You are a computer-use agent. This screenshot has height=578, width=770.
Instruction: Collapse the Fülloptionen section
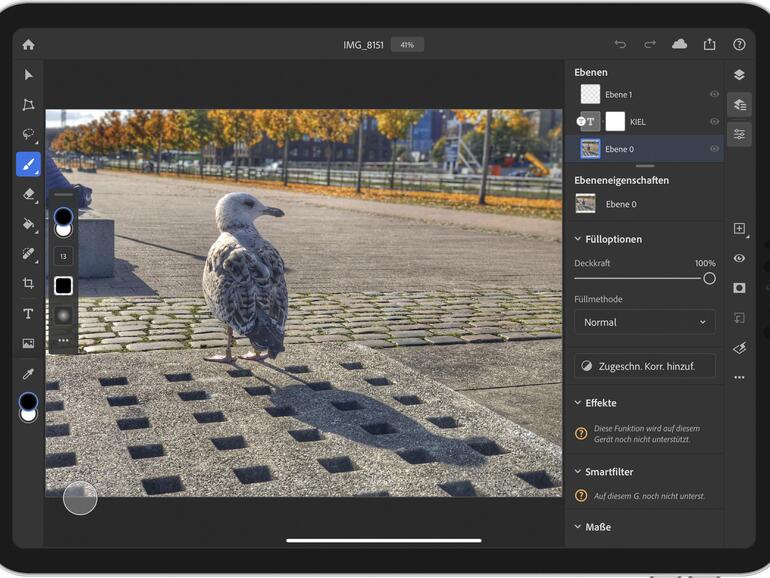[x=578, y=239]
